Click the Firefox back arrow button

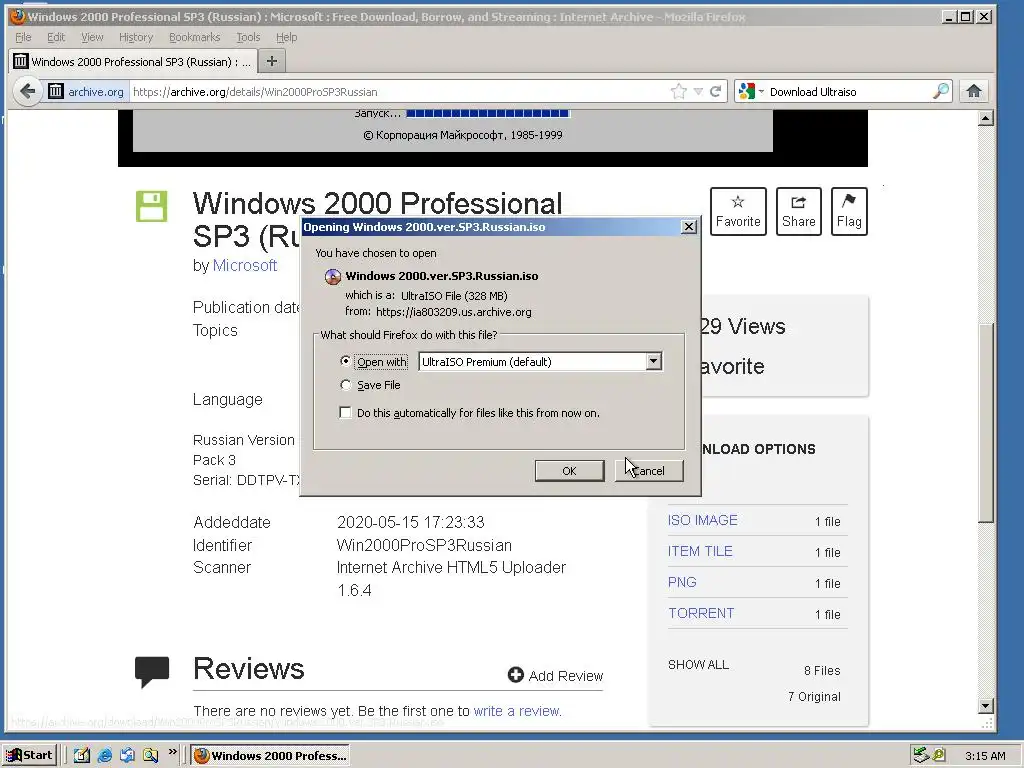coord(27,91)
